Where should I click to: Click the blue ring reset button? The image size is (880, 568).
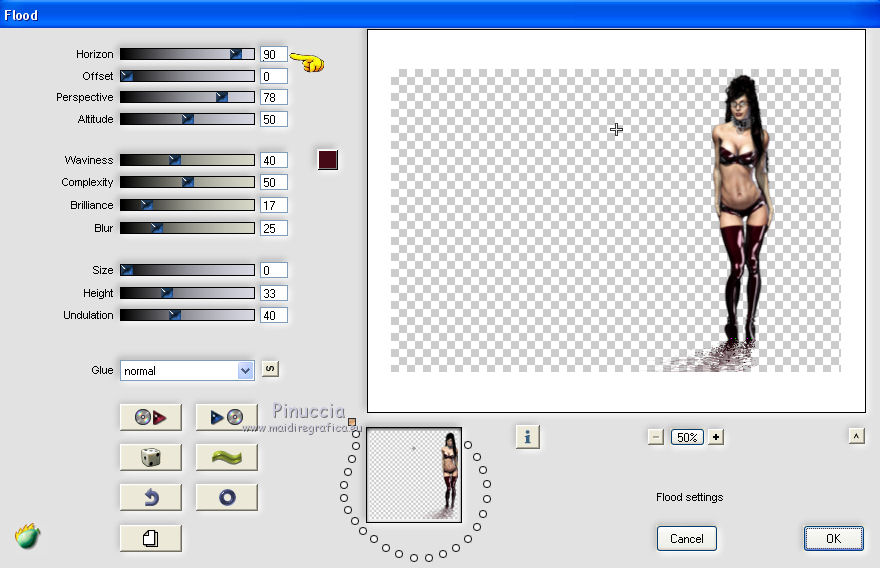coord(227,497)
